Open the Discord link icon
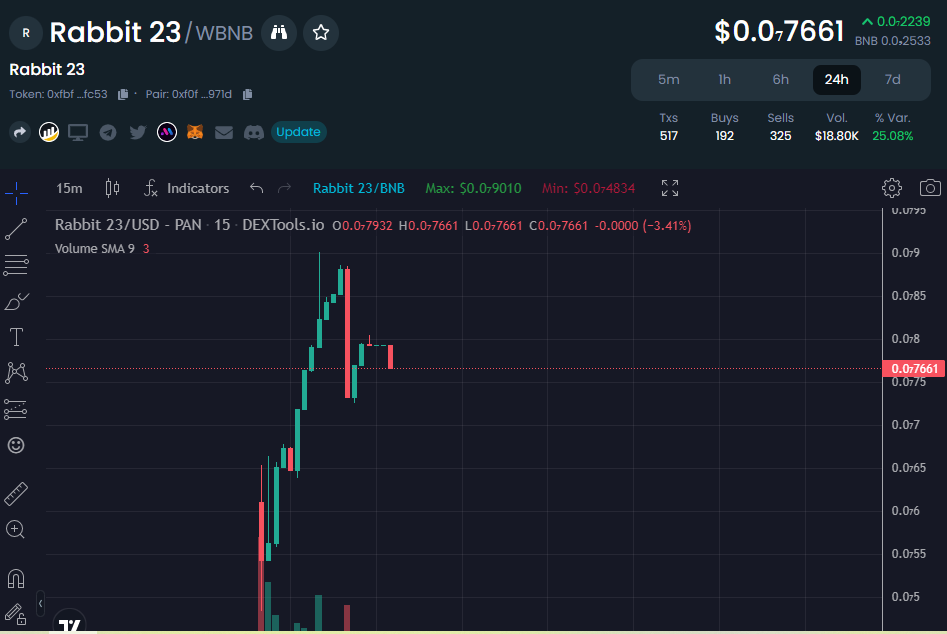Screen dimensions: 947x634 point(254,132)
